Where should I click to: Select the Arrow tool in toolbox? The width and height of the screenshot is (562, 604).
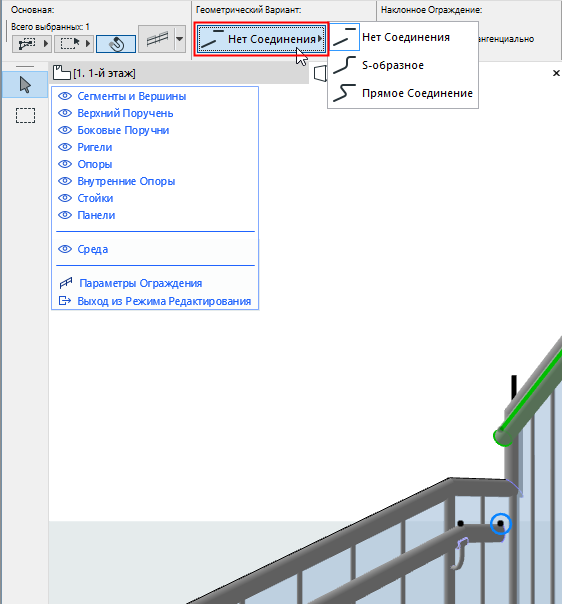(x=25, y=85)
